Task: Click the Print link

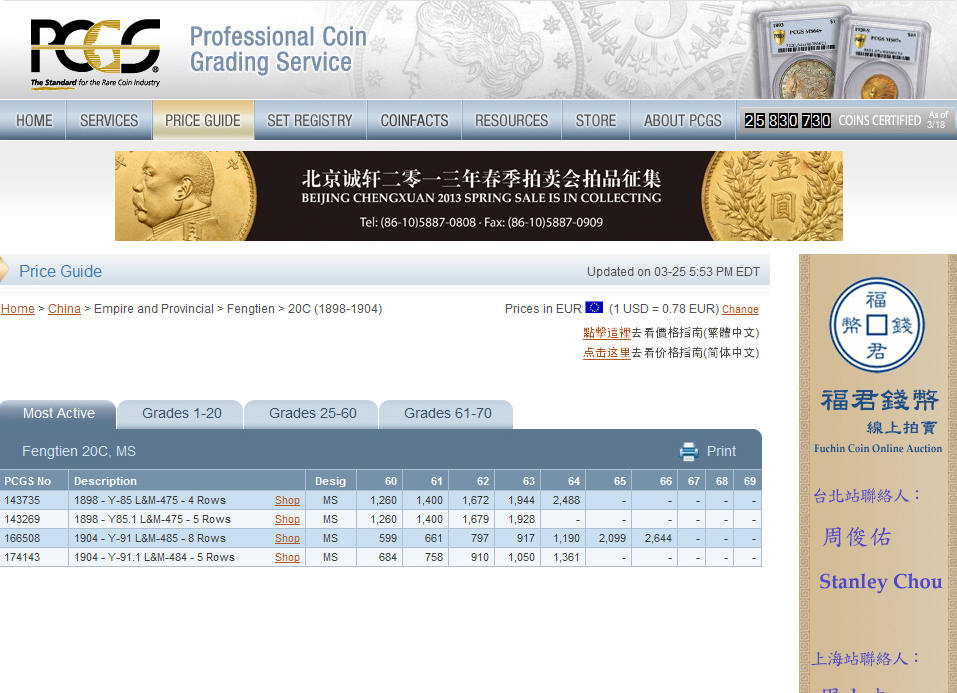Action: click(x=721, y=451)
